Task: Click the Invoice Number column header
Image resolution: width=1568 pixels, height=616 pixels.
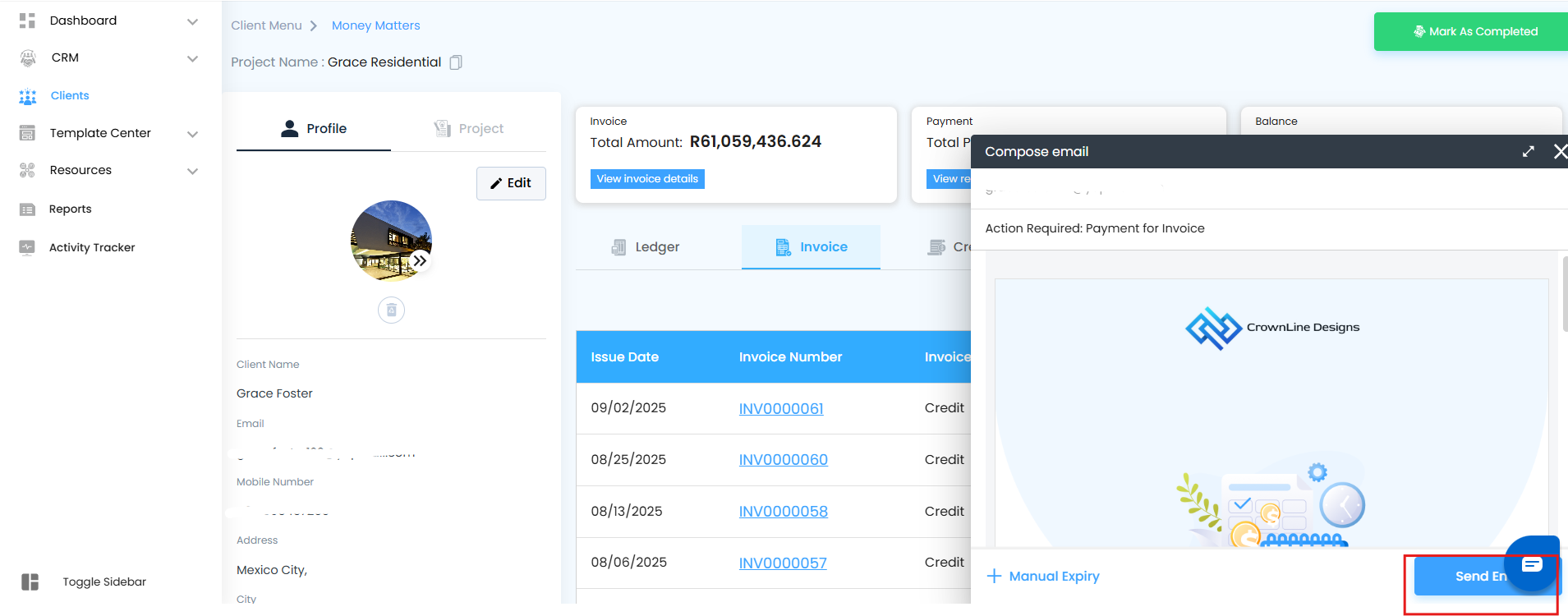Action: tap(790, 357)
